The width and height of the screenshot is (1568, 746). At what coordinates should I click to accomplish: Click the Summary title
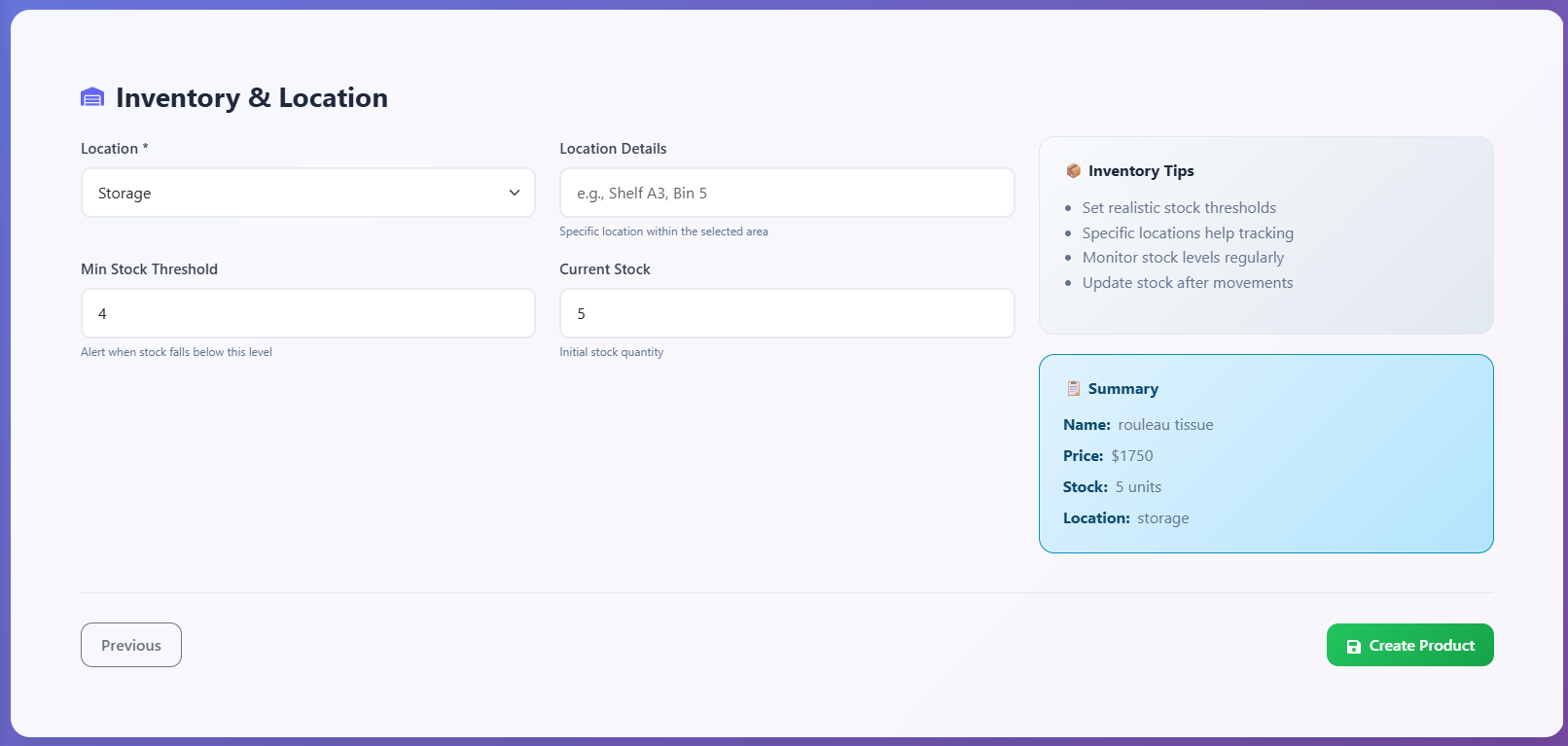click(x=1123, y=389)
